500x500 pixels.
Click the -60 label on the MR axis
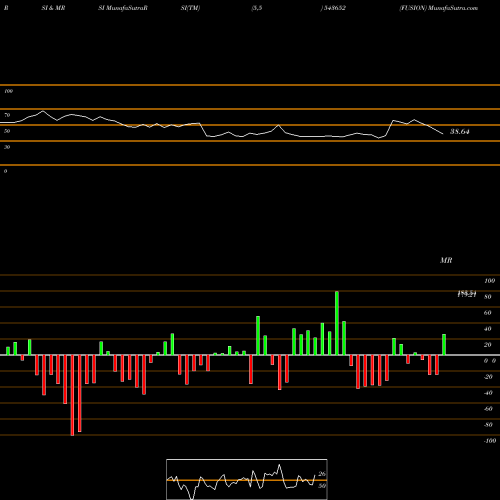point(488,409)
